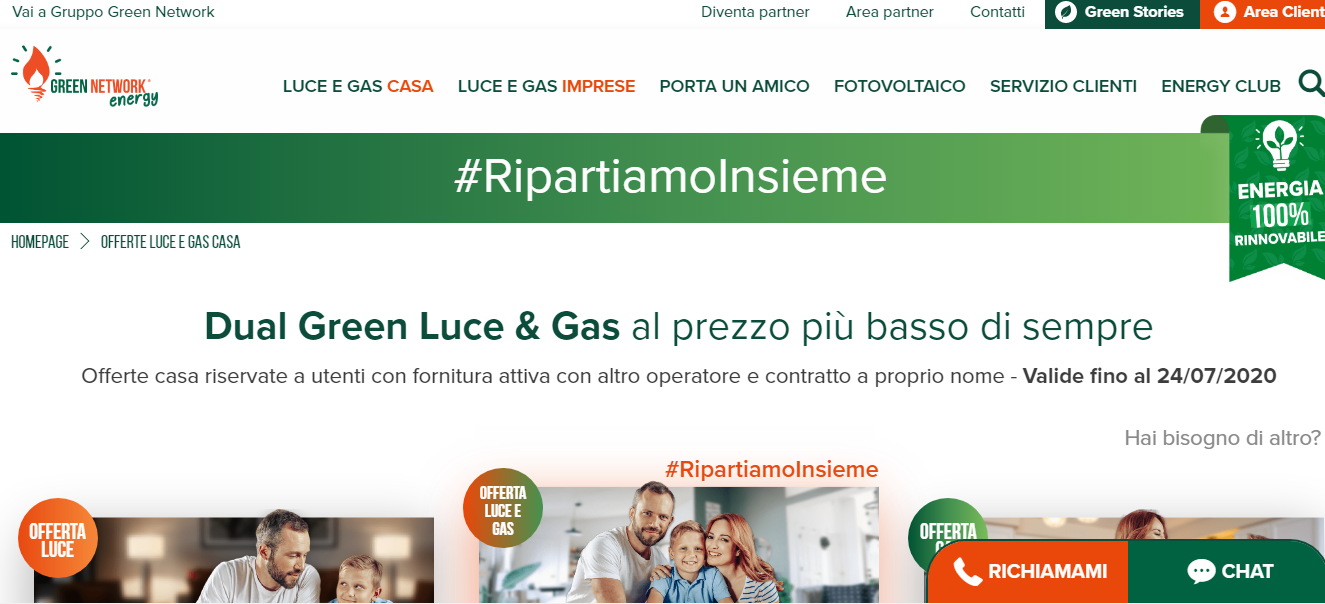Open the Fotovoltaico menu item

[900, 86]
